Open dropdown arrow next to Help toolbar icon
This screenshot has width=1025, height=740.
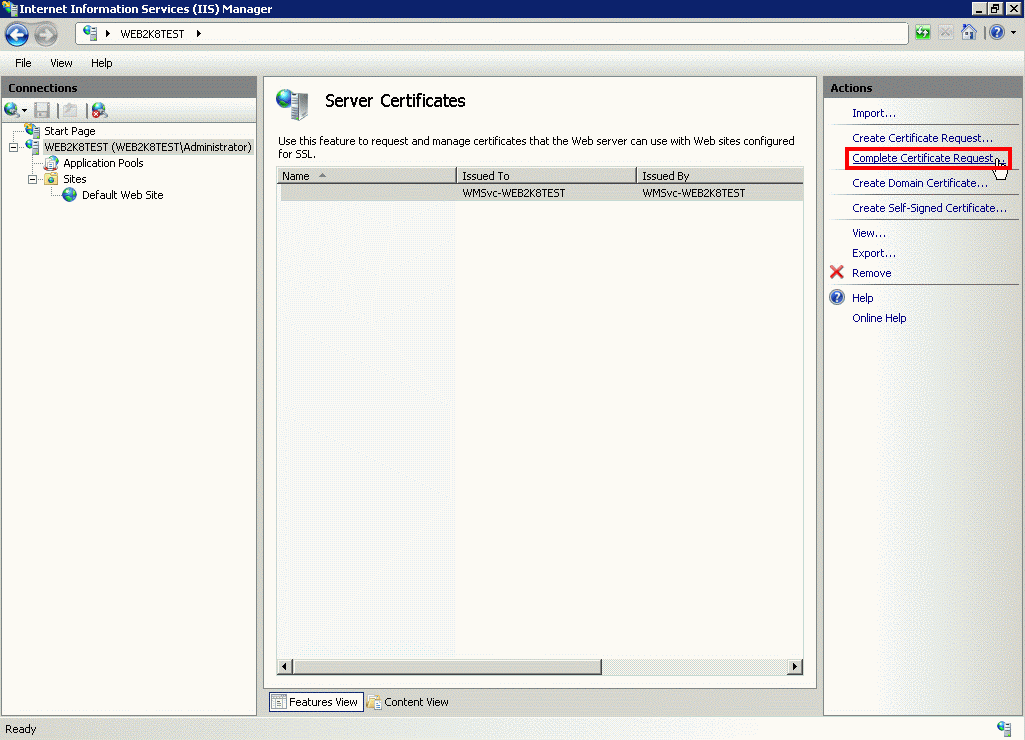1012,34
